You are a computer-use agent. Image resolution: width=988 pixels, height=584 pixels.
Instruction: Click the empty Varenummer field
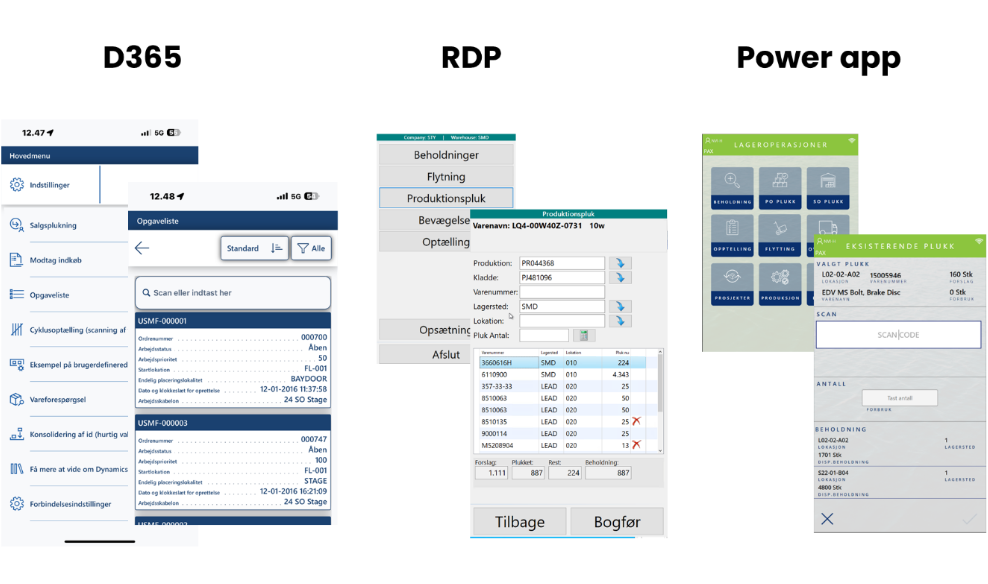562,292
